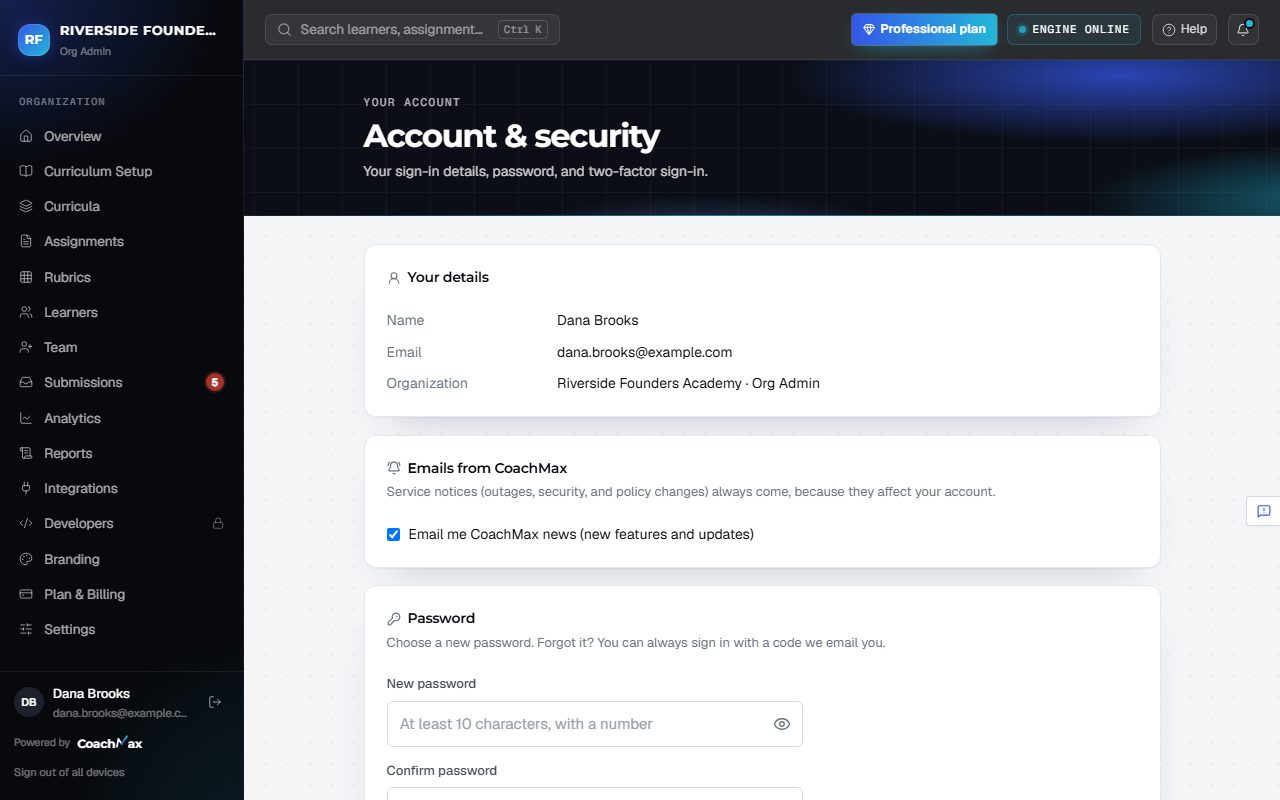Viewport: 1280px width, 800px height.
Task: Click the Settings sliders icon
Action: 26,629
